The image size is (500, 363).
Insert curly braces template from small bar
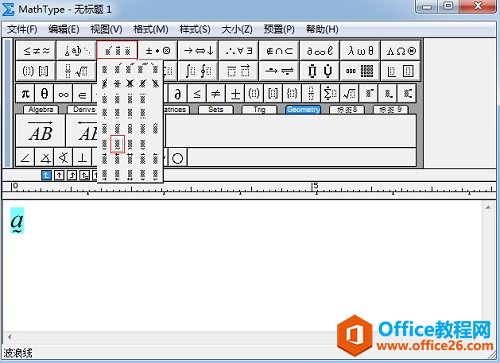(x=292, y=94)
